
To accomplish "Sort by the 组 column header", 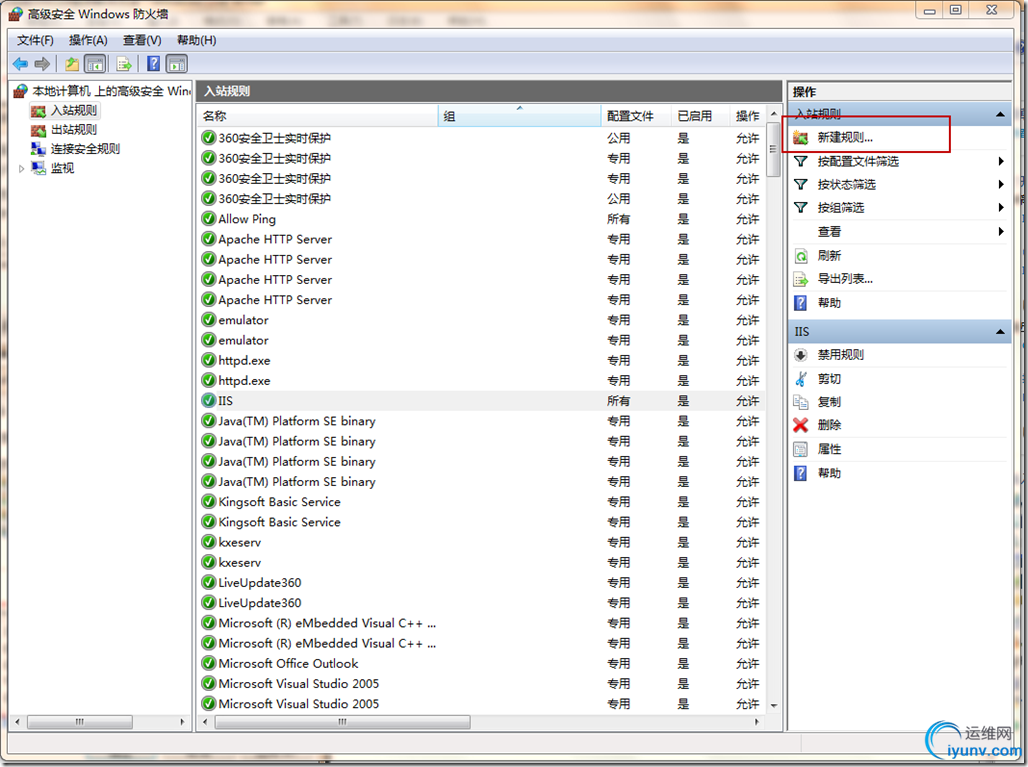I will pos(519,116).
